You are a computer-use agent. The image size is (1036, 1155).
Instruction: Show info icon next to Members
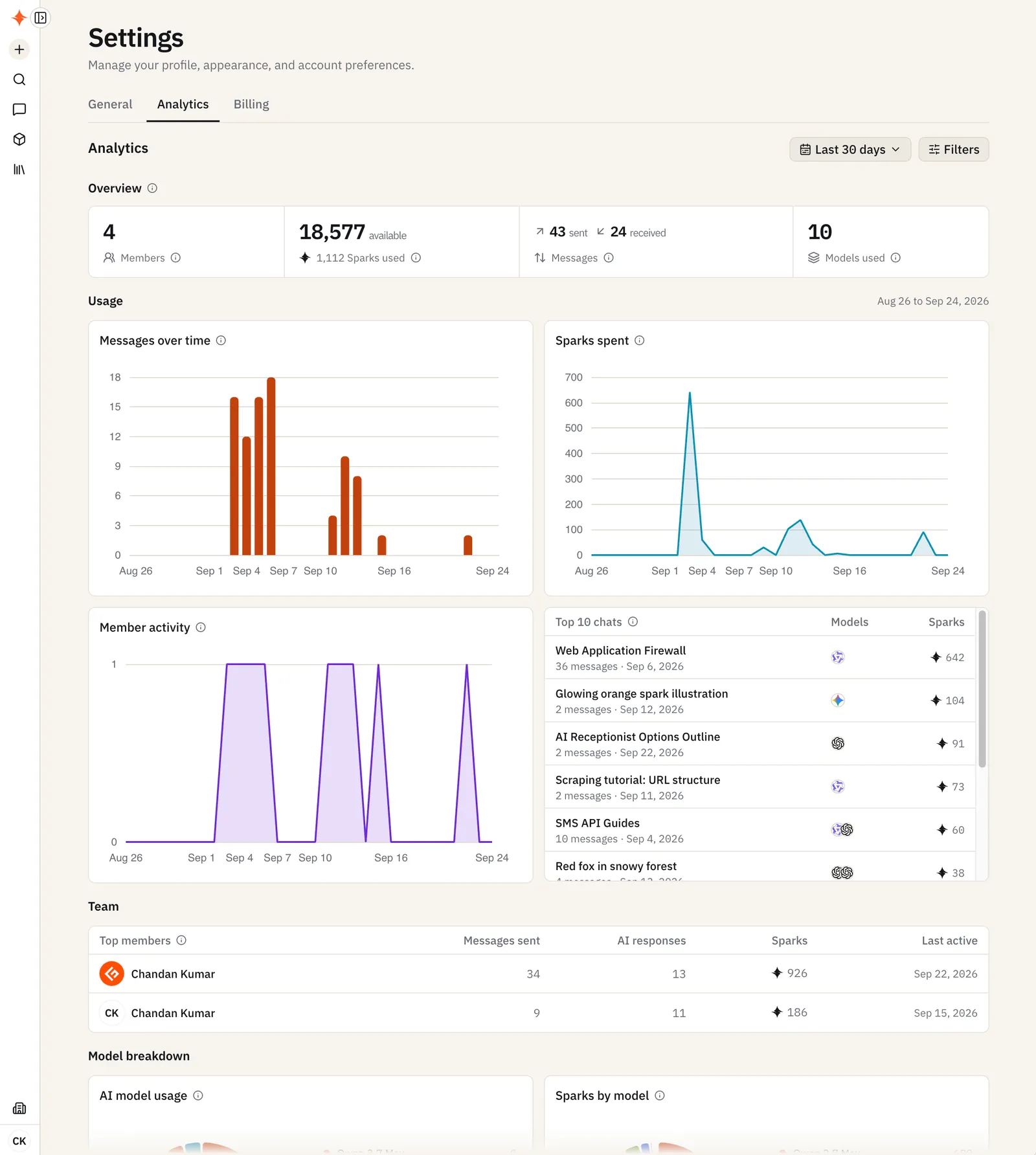click(x=175, y=258)
